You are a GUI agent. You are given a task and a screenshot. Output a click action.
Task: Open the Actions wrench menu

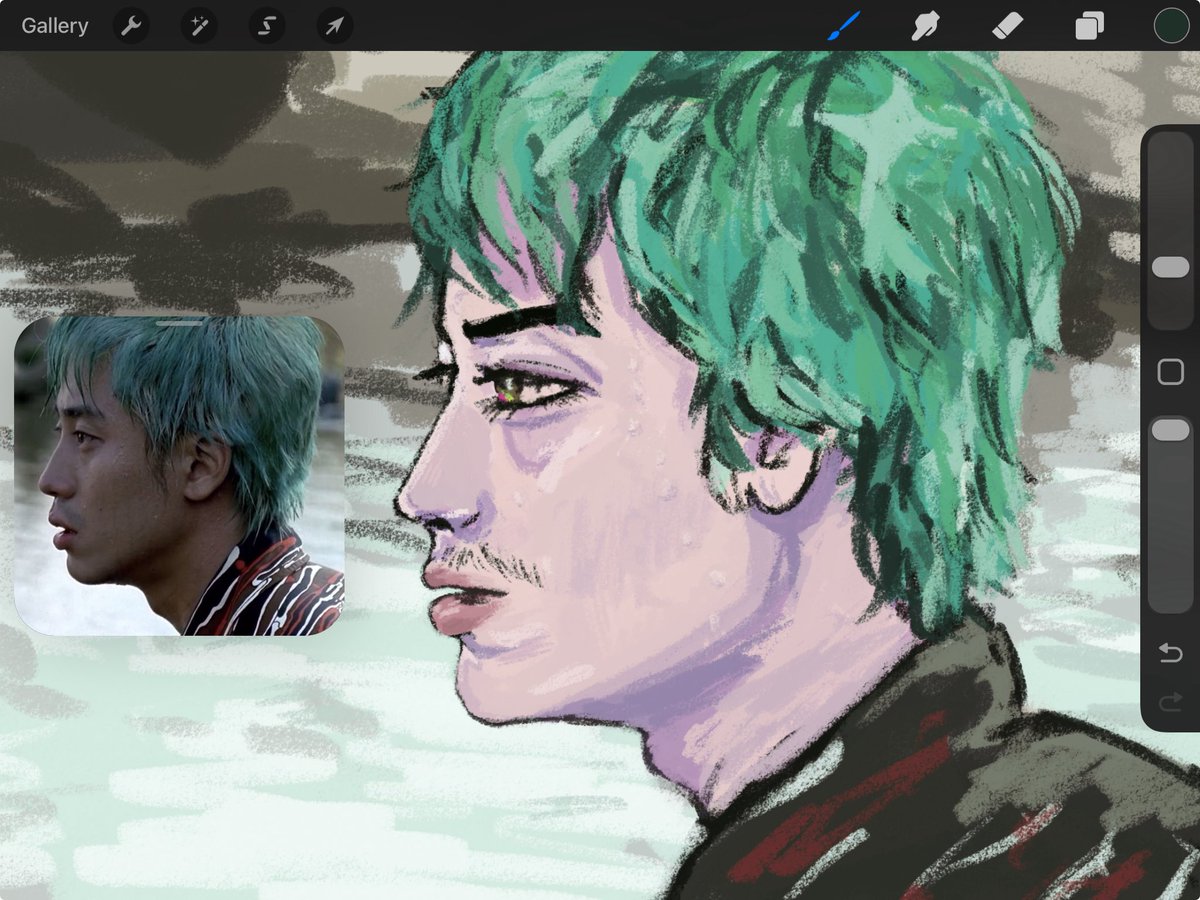pos(131,26)
